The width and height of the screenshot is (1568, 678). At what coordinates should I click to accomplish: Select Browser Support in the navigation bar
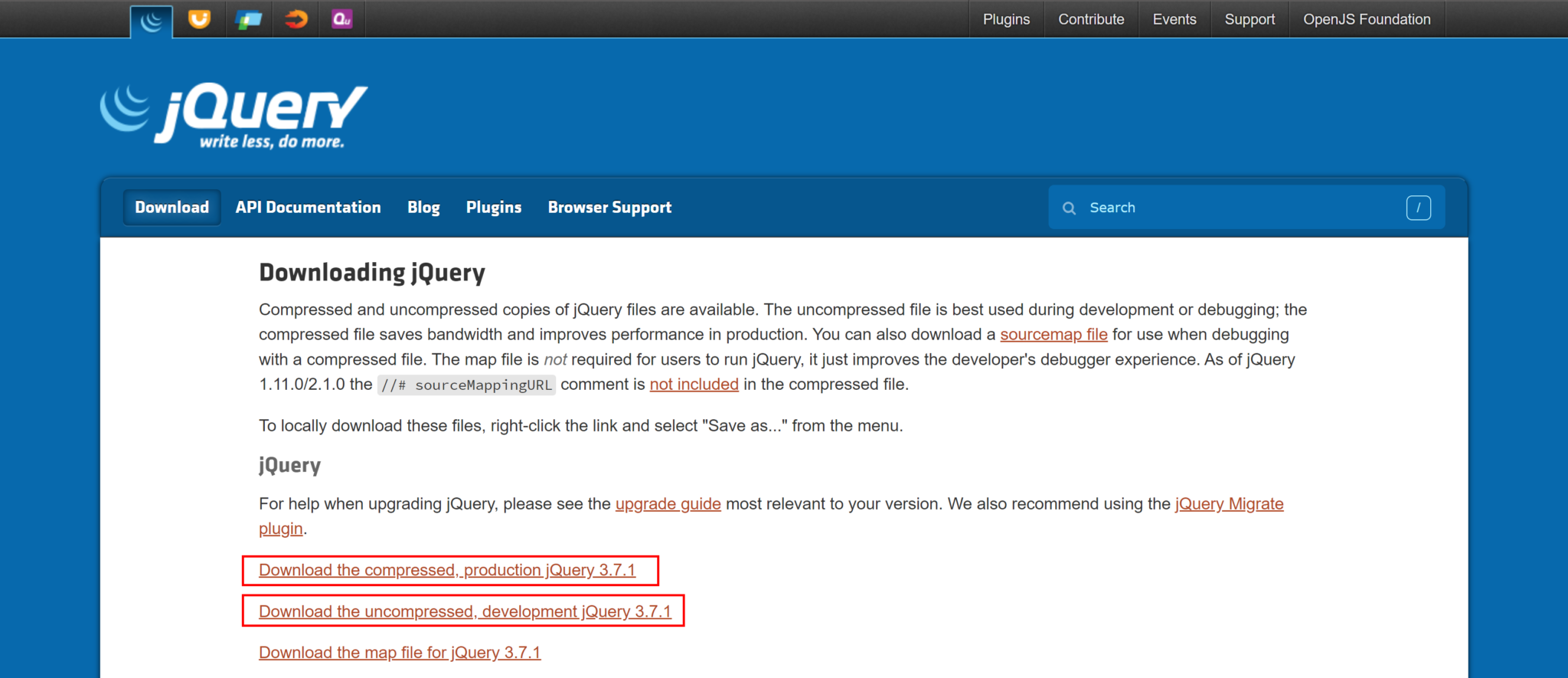[609, 208]
